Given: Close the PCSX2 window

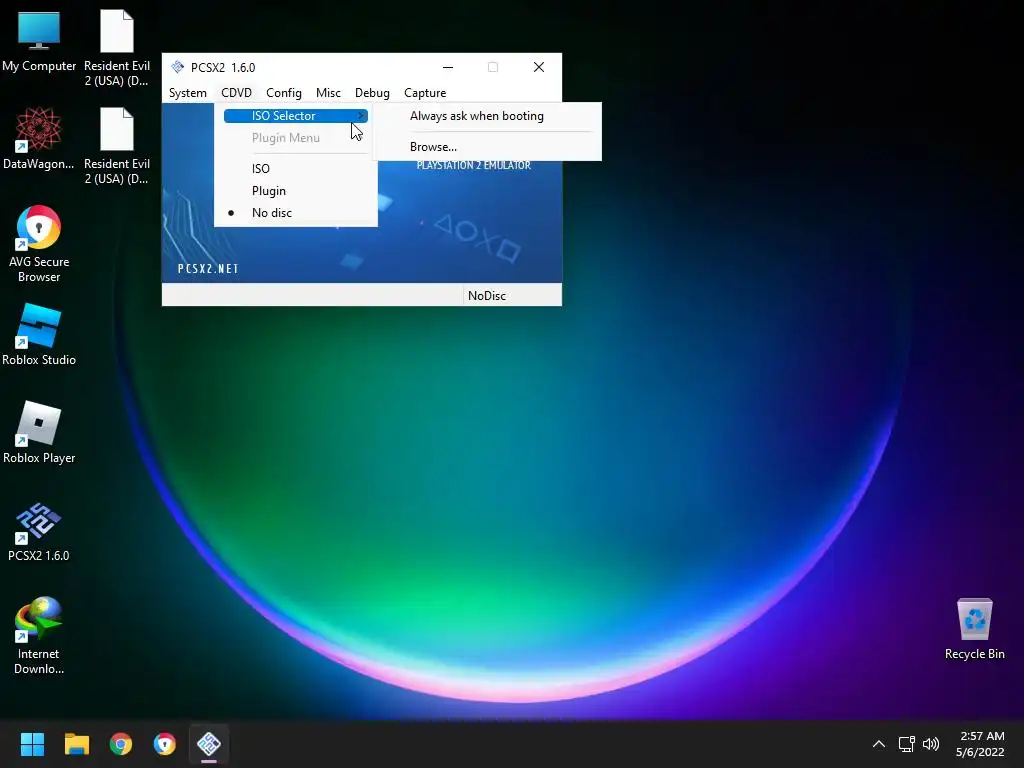Looking at the screenshot, I should pyautogui.click(x=539, y=67).
